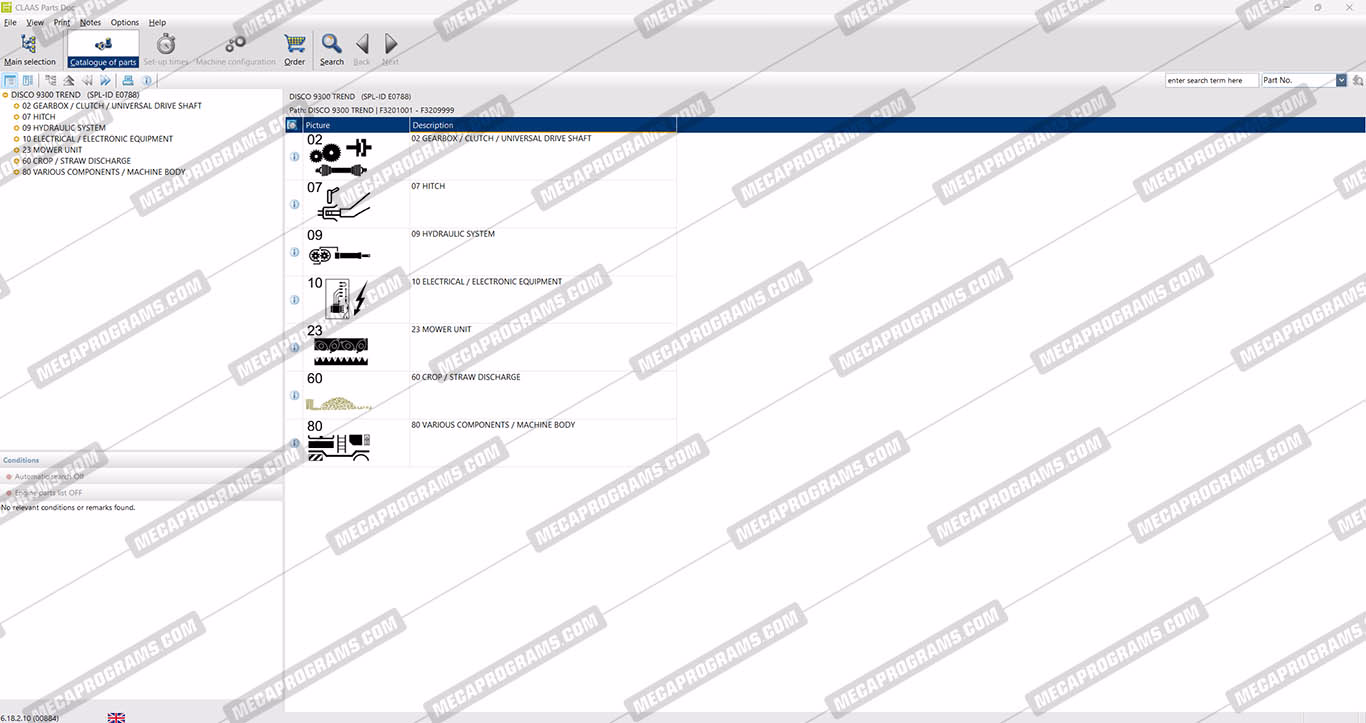Launch Search with the magnifier icon
The image size is (1366, 723).
pos(332,50)
